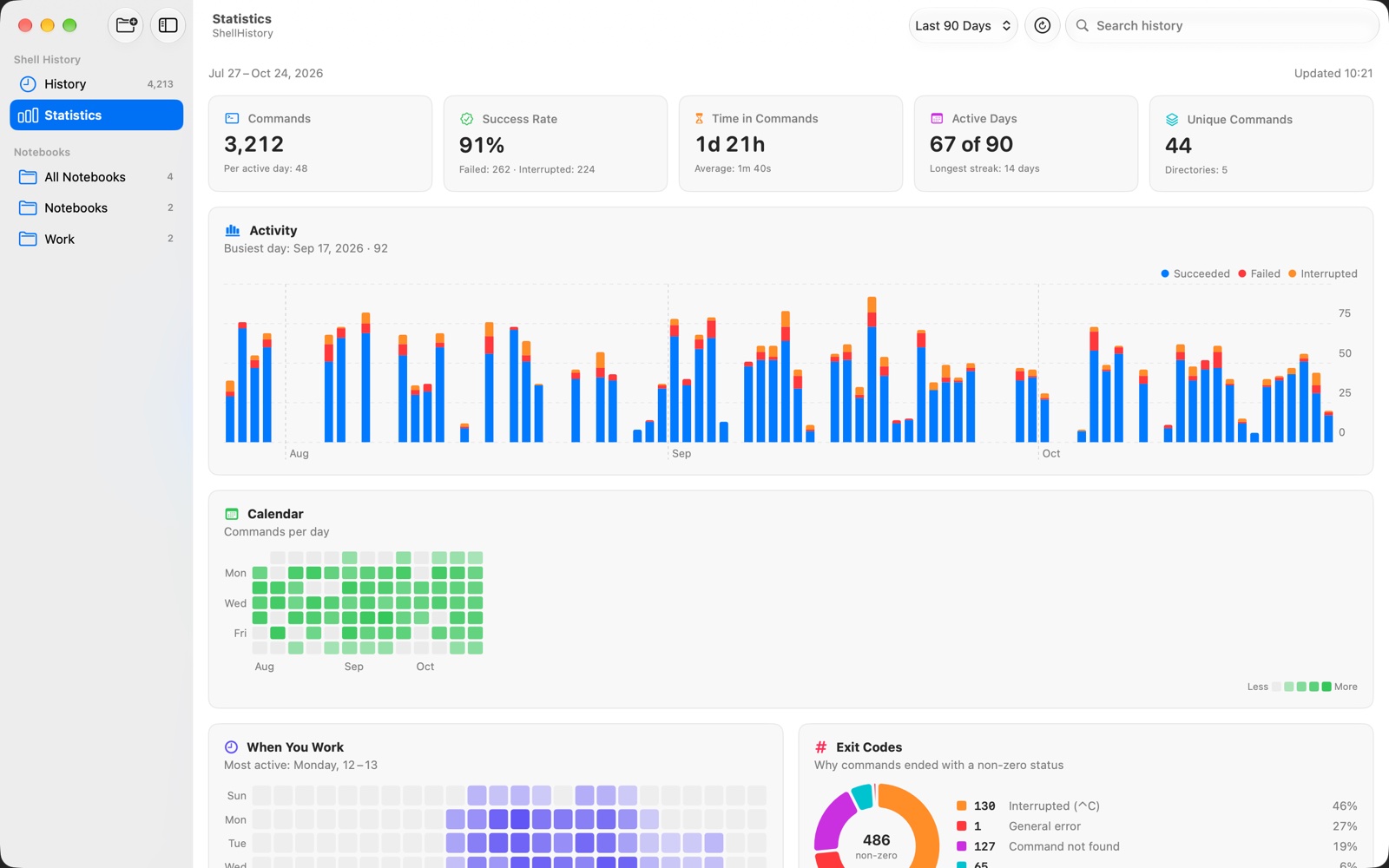Open All Notebooks in the sidebar

click(x=96, y=177)
